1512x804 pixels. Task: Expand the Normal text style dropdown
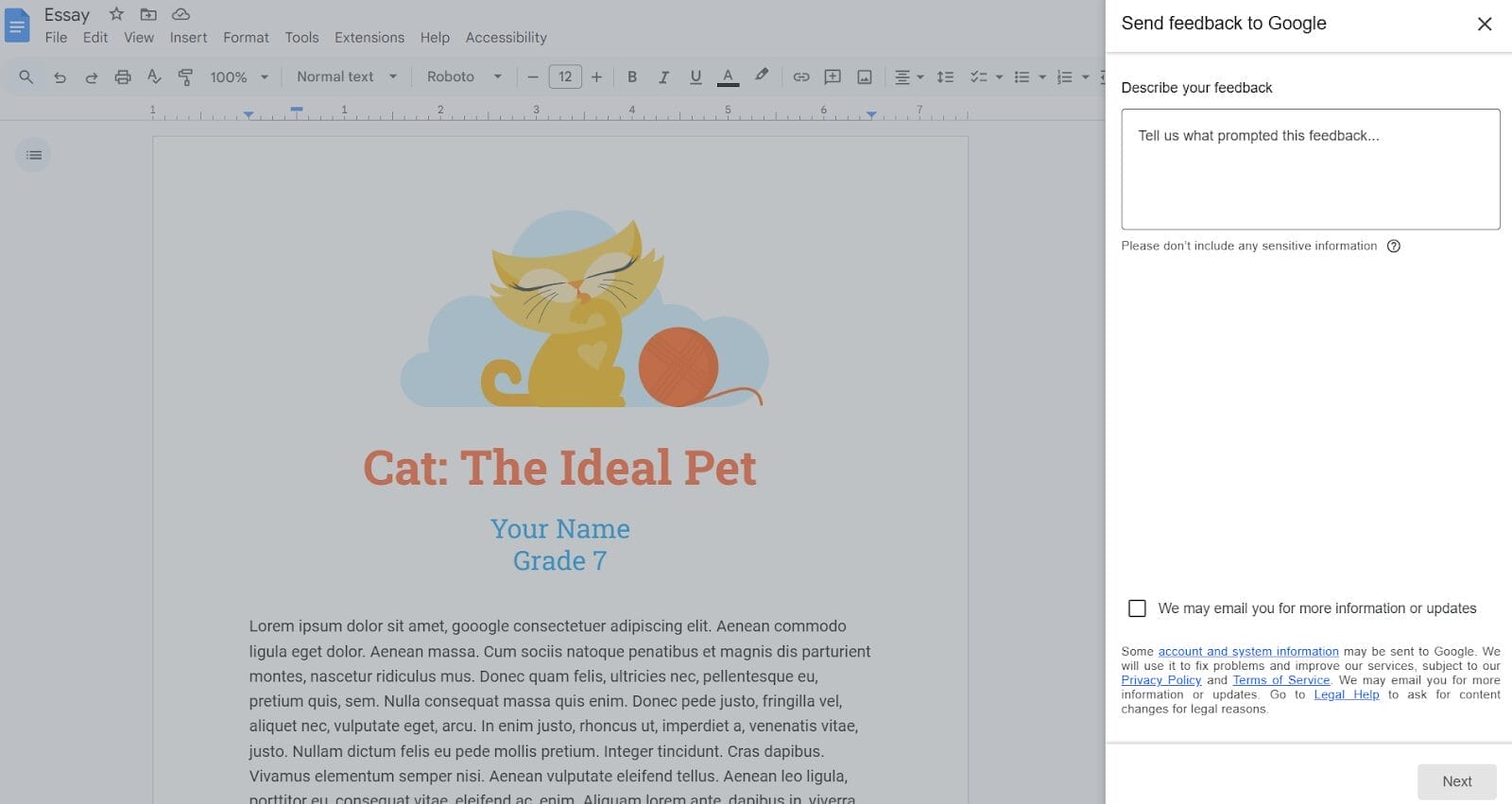click(346, 77)
